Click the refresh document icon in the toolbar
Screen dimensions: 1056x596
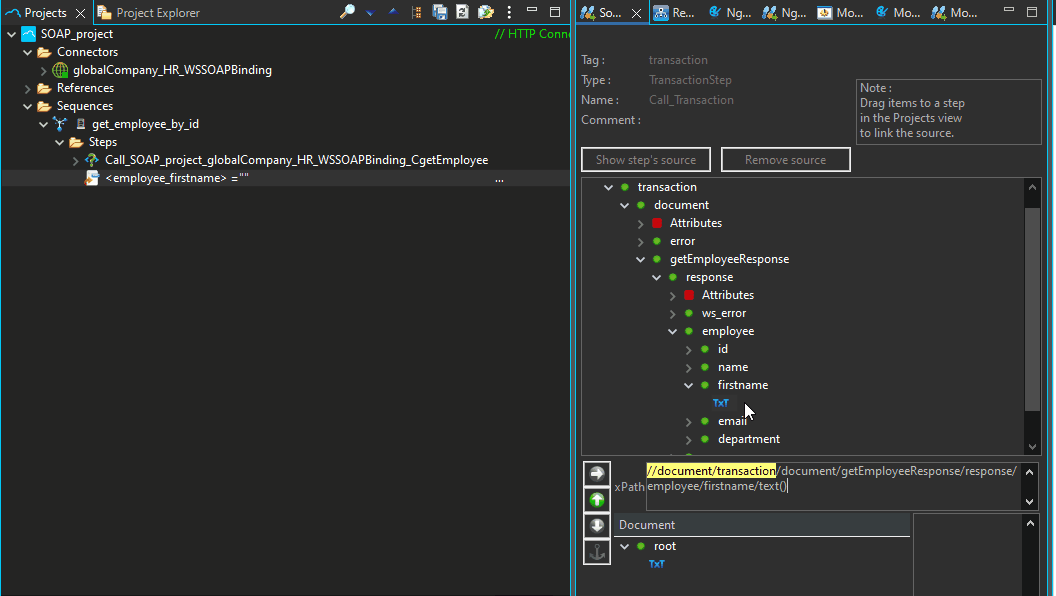coord(463,11)
